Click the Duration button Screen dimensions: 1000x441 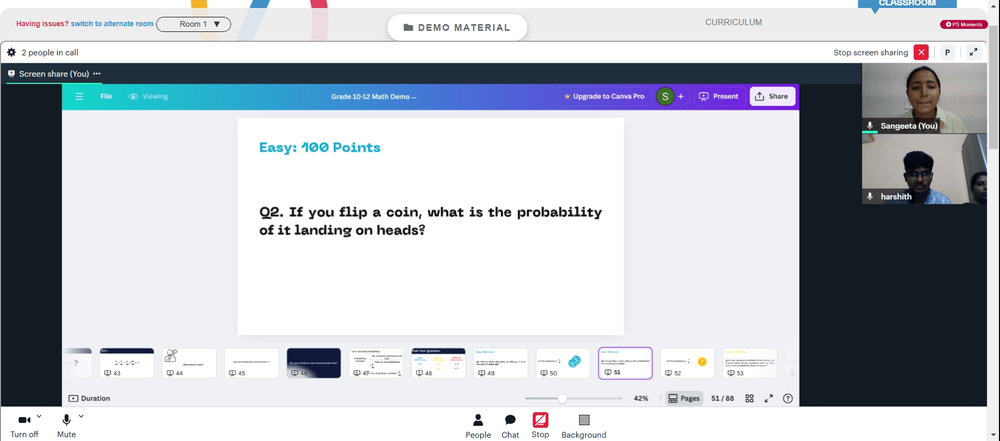pos(89,398)
